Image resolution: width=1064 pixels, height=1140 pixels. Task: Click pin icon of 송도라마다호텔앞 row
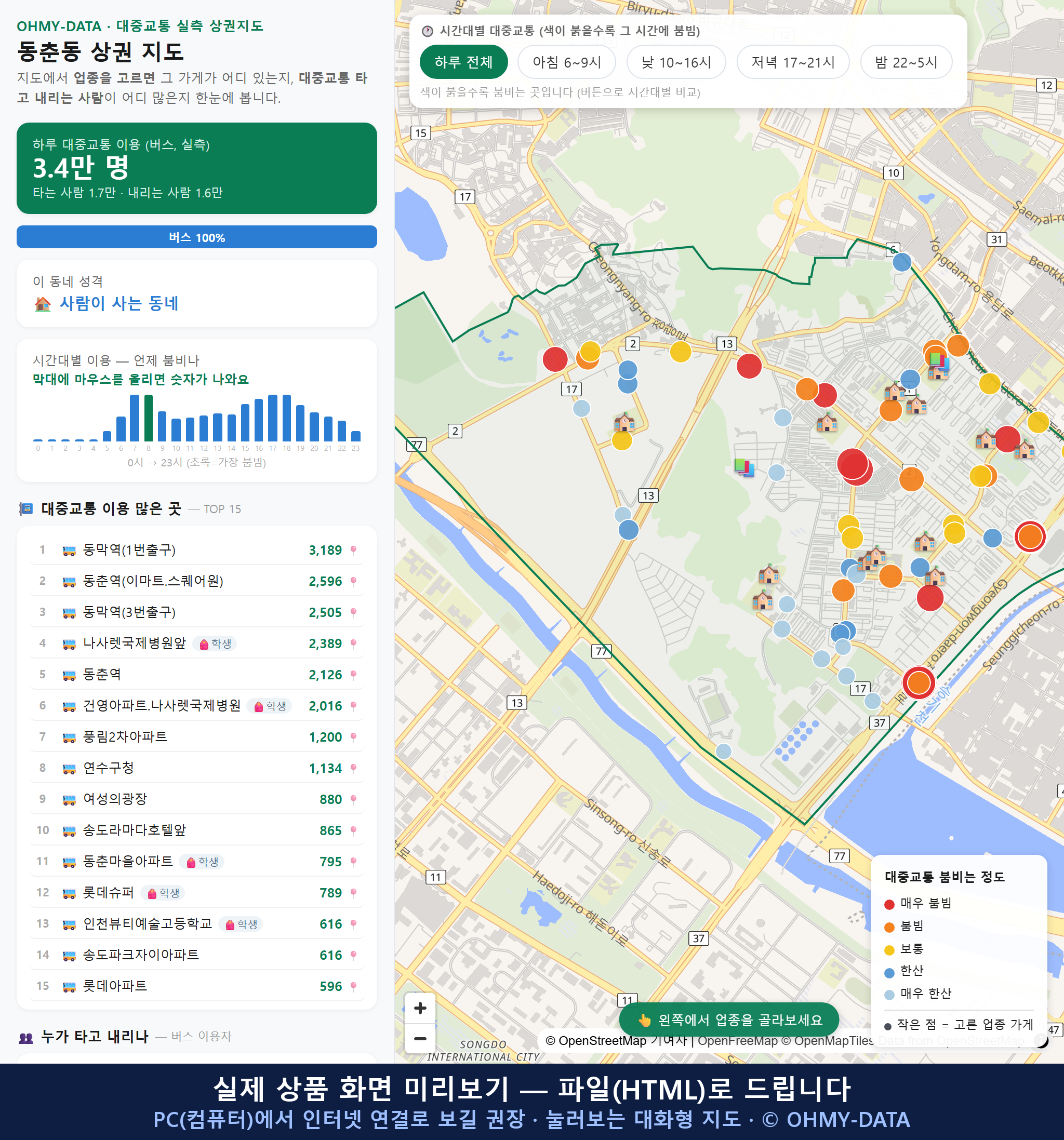click(x=353, y=831)
